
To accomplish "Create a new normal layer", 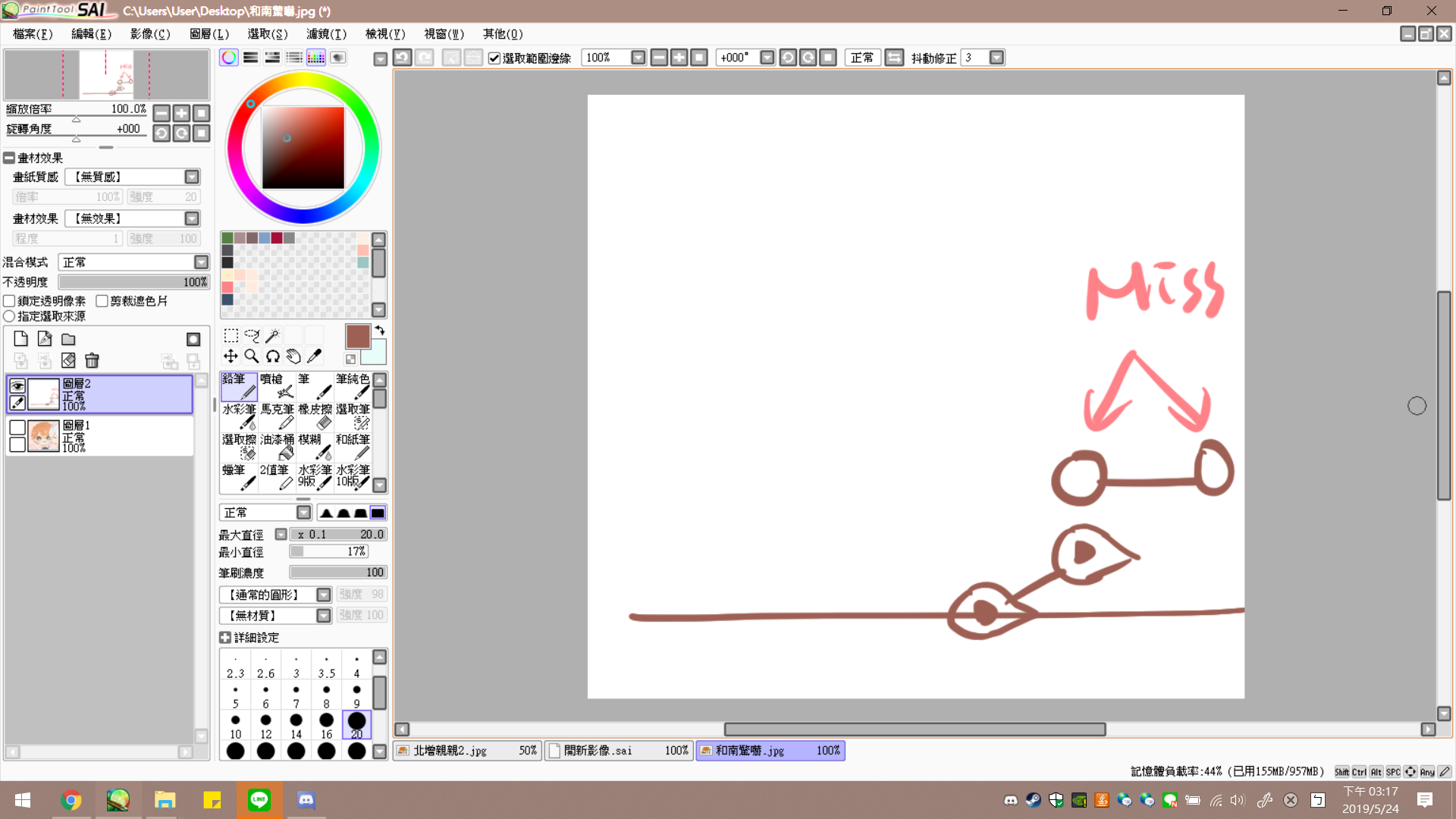I will click(20, 339).
